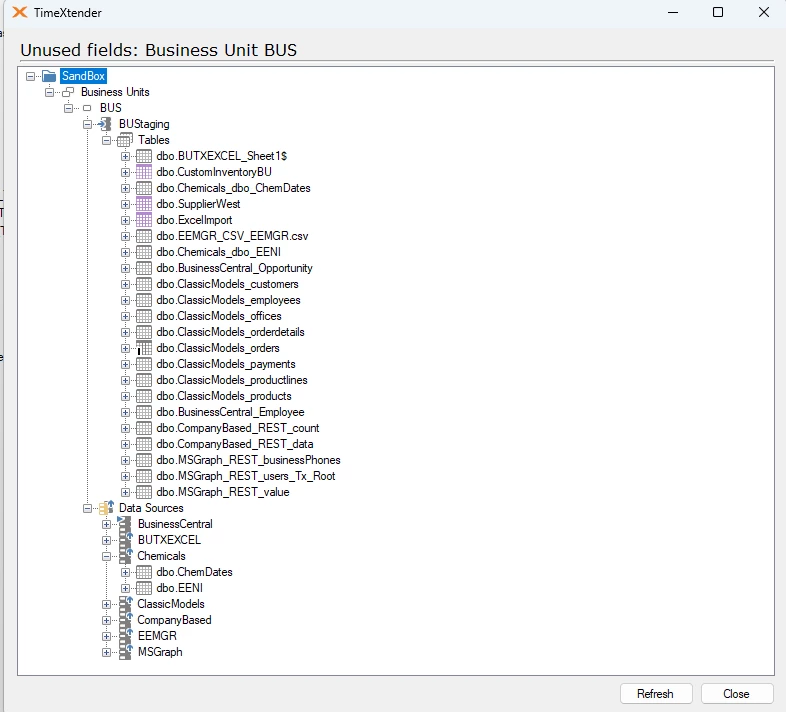Click the table icon for dbo.BusinessCentral_Opportunity

pyautogui.click(x=144, y=268)
